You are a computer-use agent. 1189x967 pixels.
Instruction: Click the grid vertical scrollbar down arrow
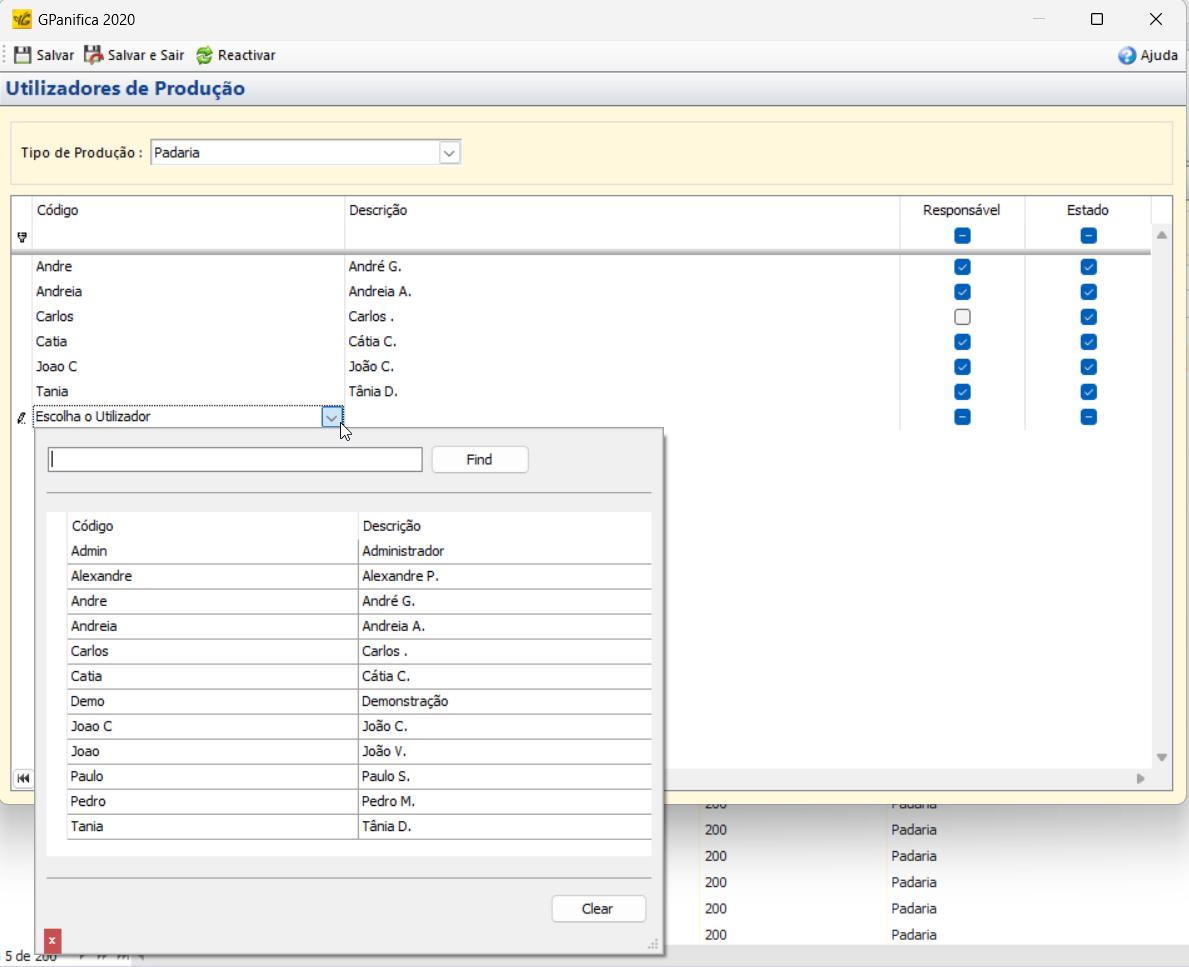click(x=1161, y=757)
